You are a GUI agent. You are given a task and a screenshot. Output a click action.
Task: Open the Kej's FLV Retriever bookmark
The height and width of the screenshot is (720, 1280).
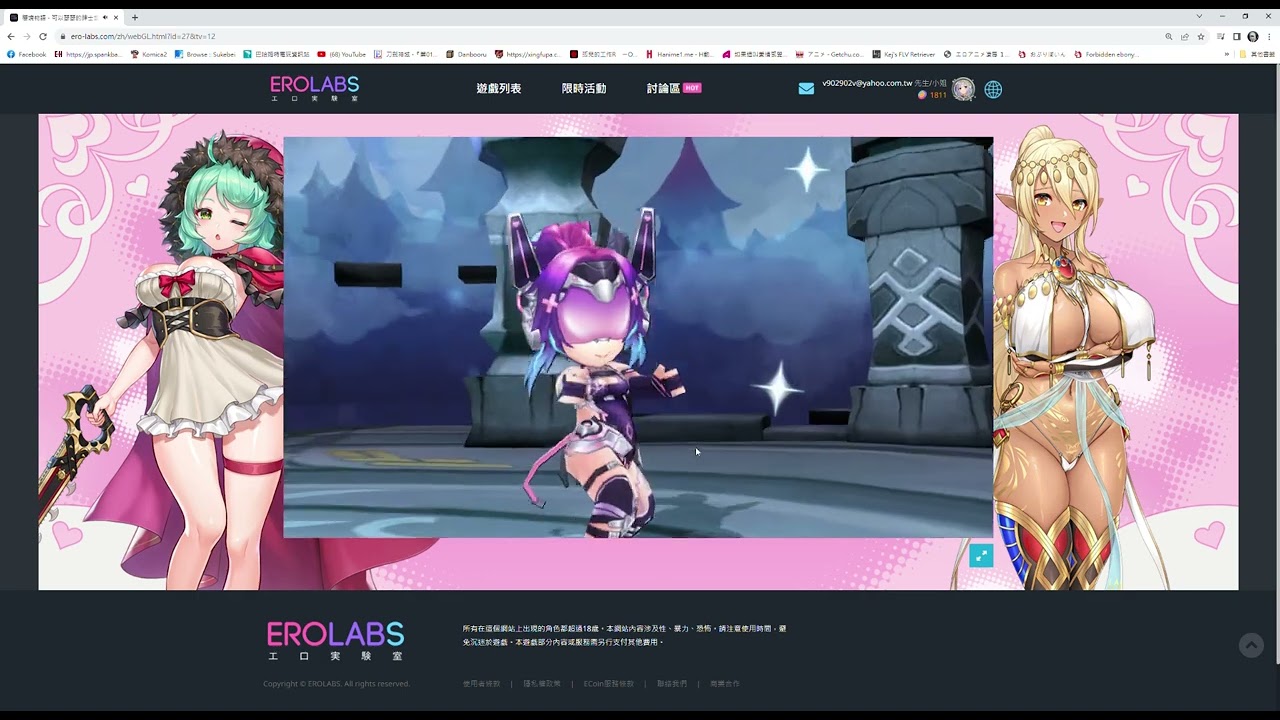[x=905, y=54]
